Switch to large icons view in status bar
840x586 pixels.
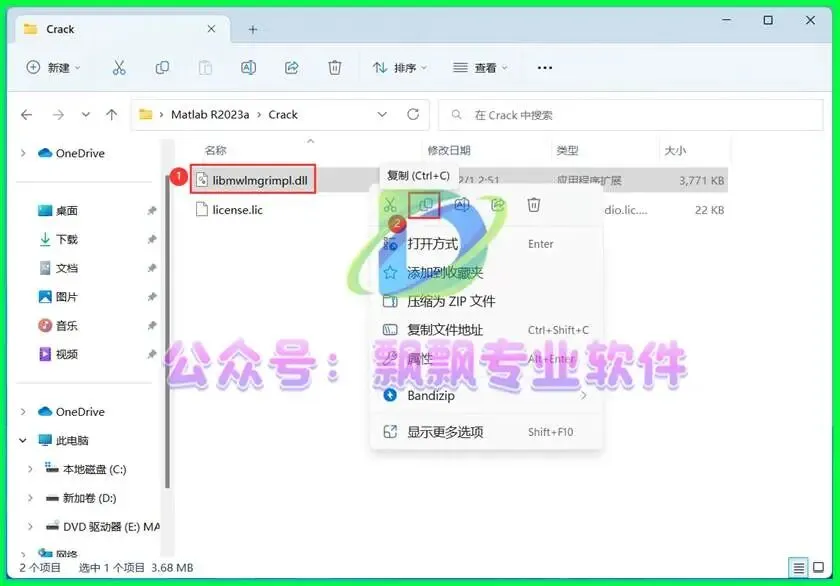coord(819,567)
